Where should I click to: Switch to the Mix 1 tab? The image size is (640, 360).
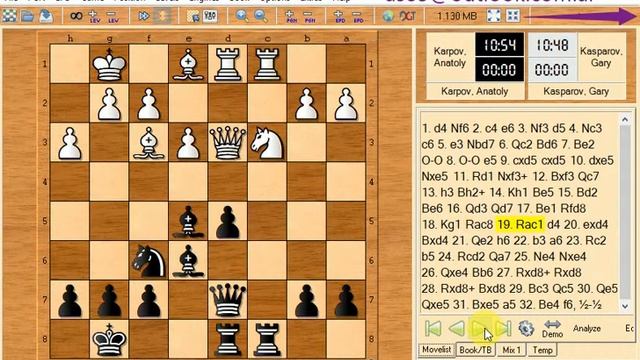tap(511, 350)
